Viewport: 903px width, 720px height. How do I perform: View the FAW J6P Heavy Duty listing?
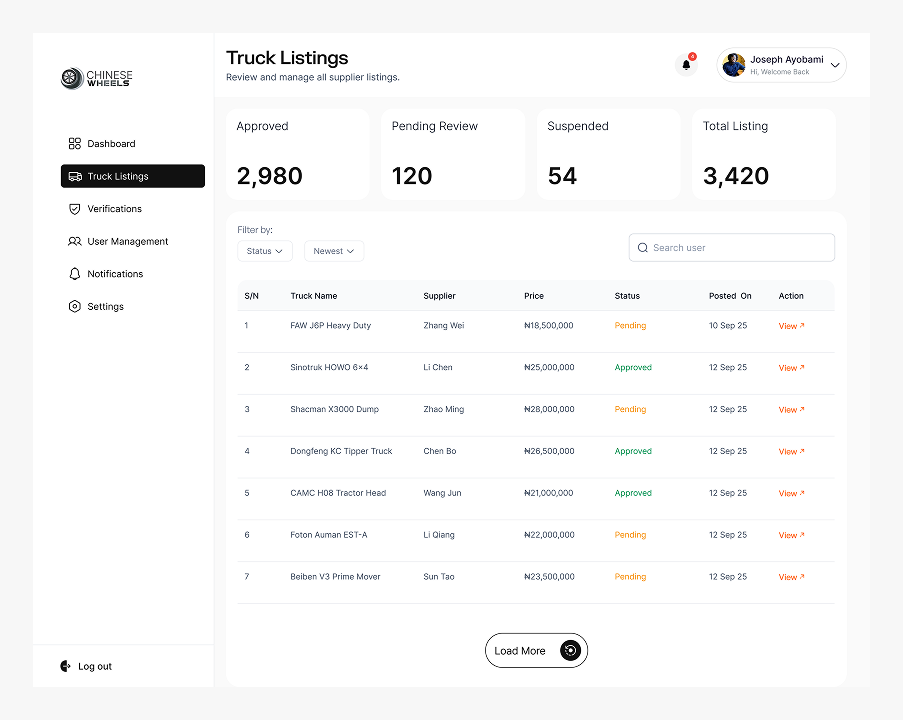[x=791, y=326]
